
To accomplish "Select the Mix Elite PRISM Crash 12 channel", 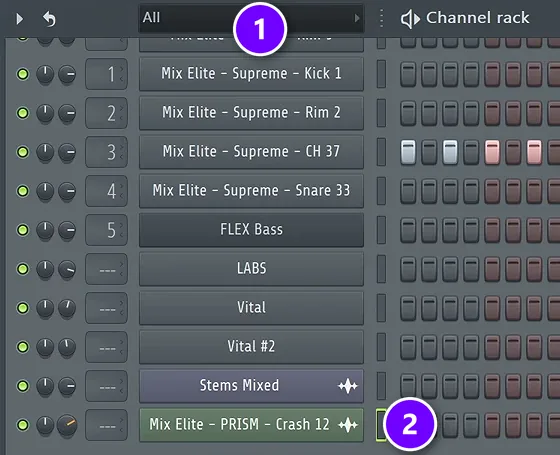I will pyautogui.click(x=251, y=425).
